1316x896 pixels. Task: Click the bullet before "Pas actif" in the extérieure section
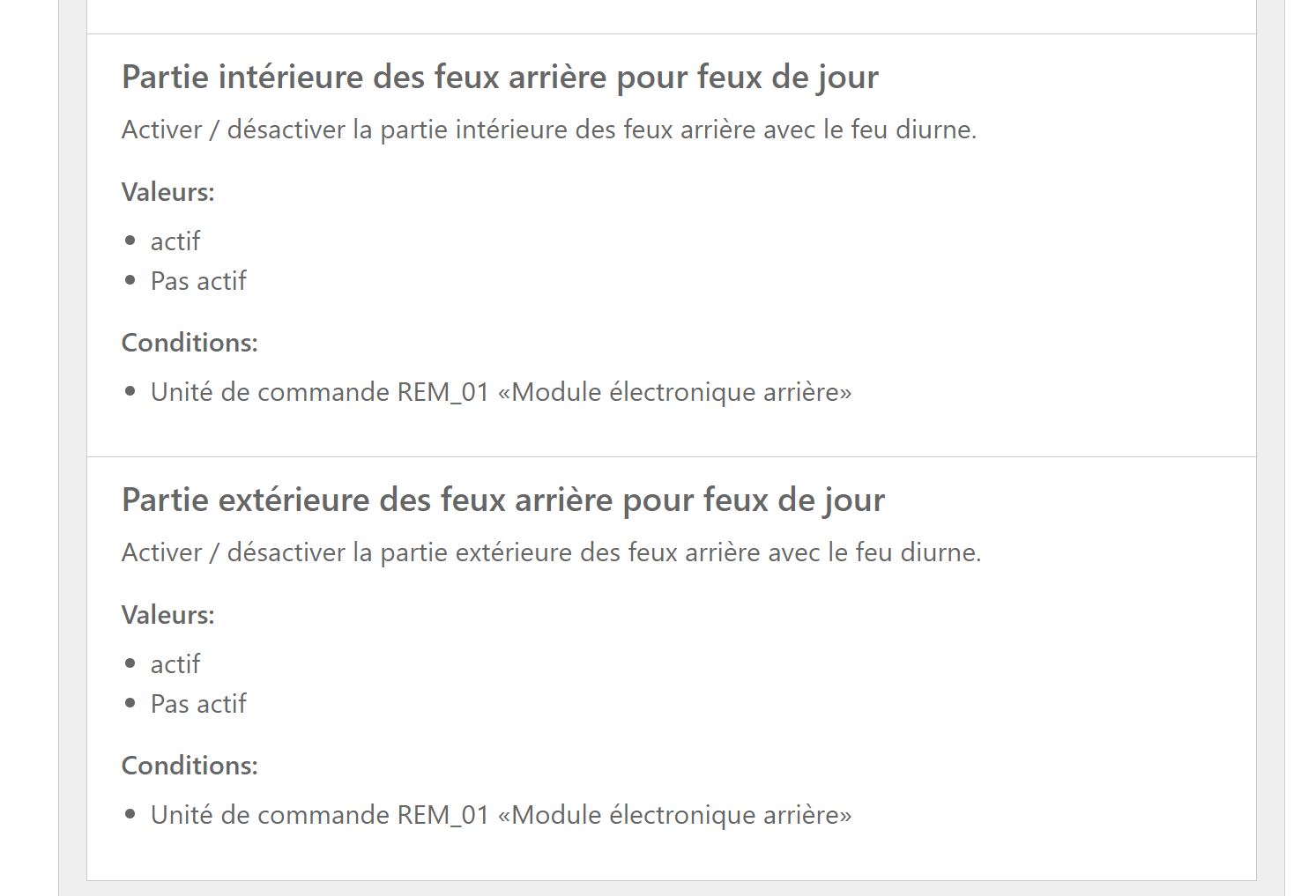point(130,703)
